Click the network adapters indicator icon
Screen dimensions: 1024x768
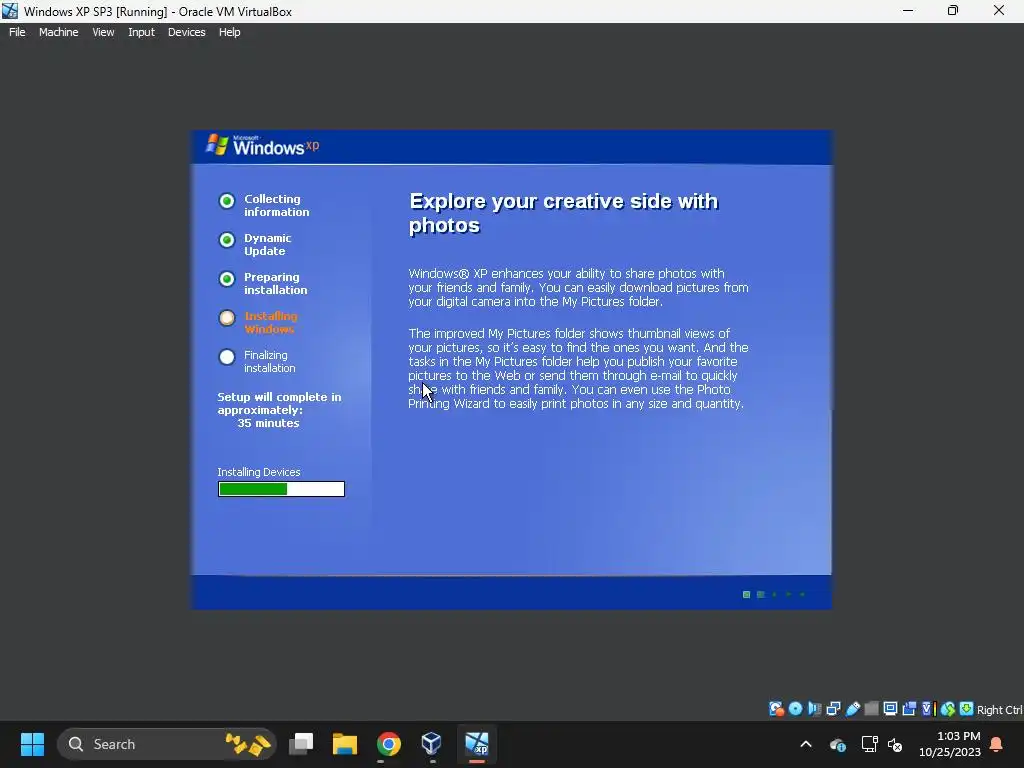[x=833, y=709]
